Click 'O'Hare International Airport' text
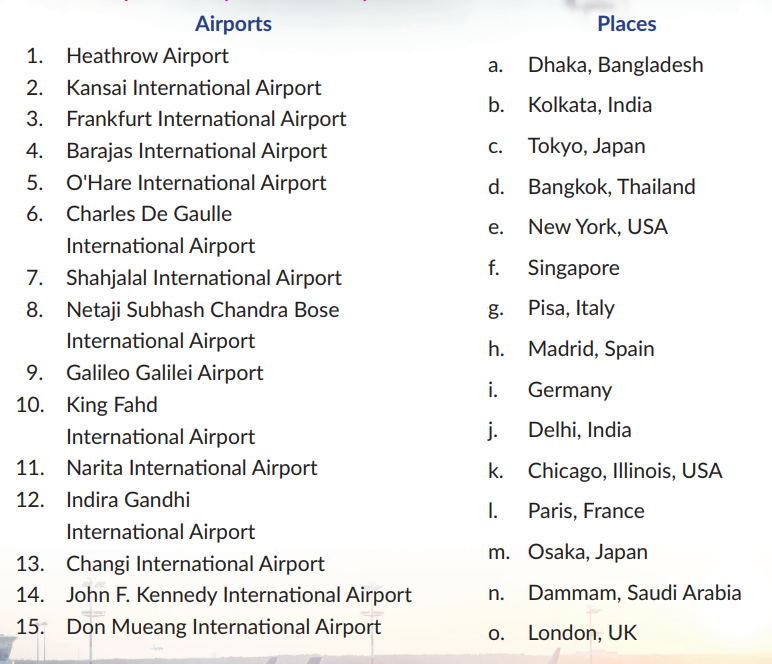The image size is (772, 664). coord(196,183)
